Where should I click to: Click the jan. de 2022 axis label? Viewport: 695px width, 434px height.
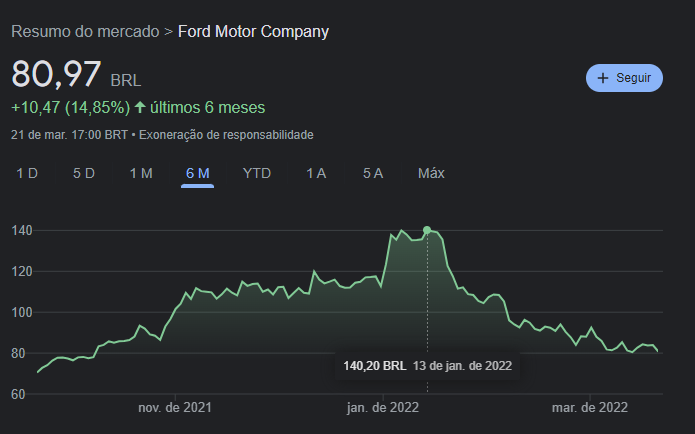(383, 407)
